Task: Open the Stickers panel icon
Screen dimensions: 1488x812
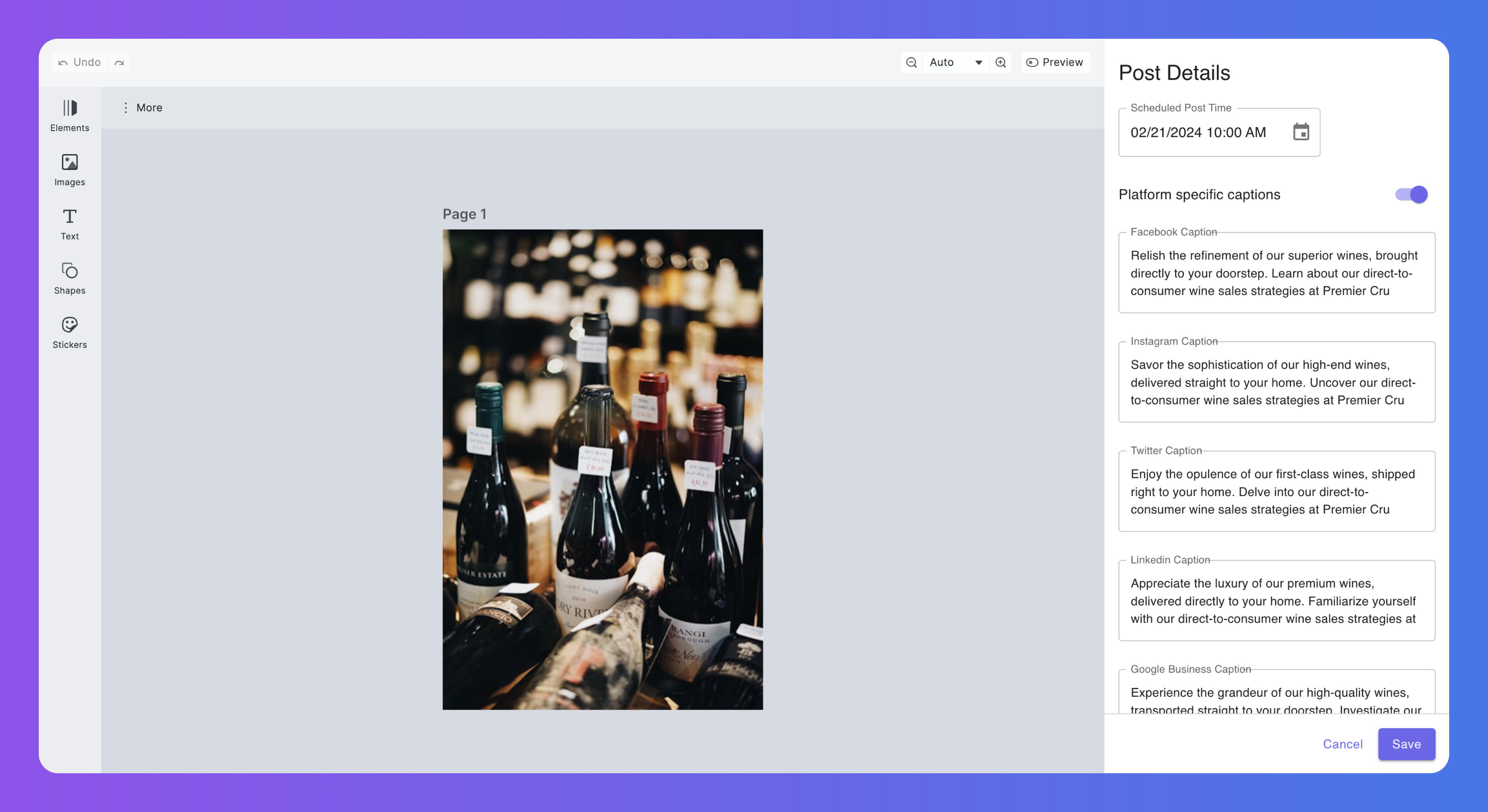Action: pyautogui.click(x=69, y=325)
